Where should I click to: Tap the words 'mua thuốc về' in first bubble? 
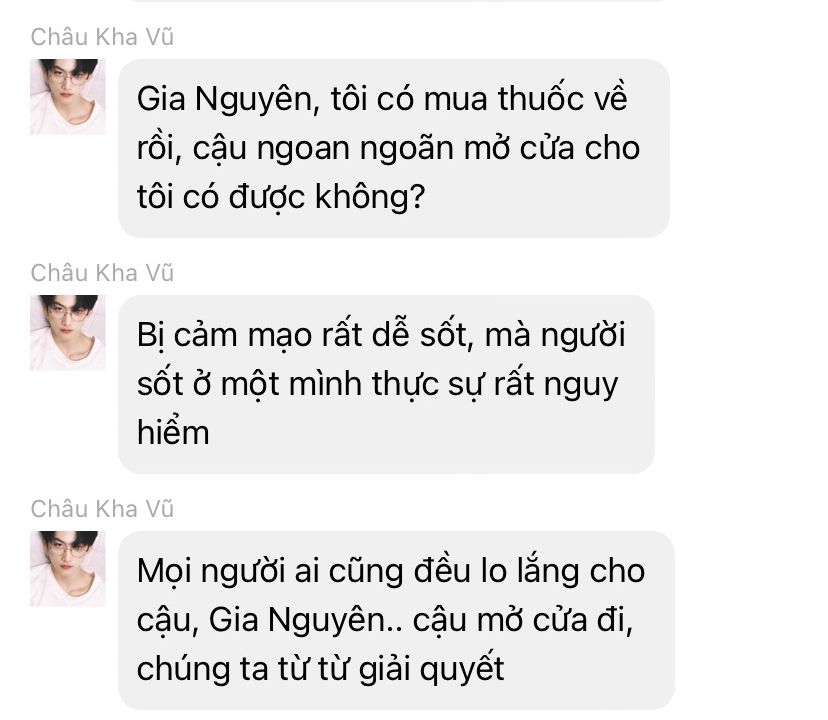525,99
